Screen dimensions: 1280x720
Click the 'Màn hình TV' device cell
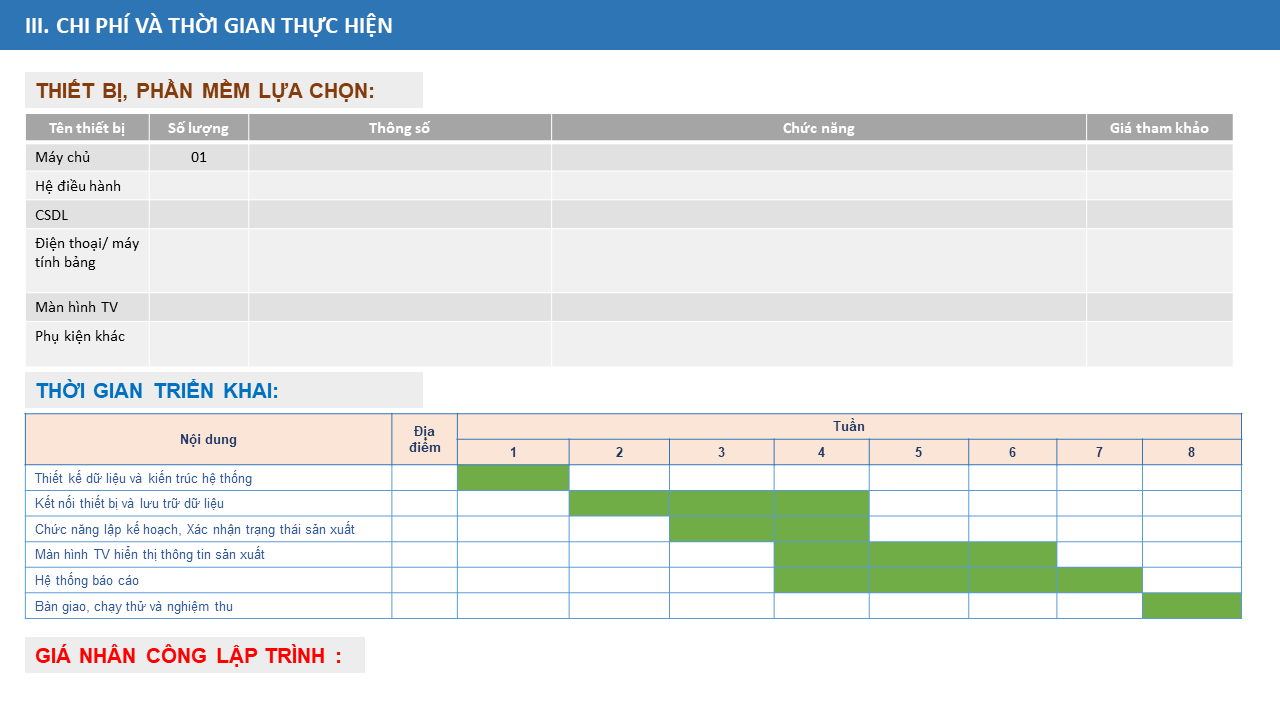(76, 307)
